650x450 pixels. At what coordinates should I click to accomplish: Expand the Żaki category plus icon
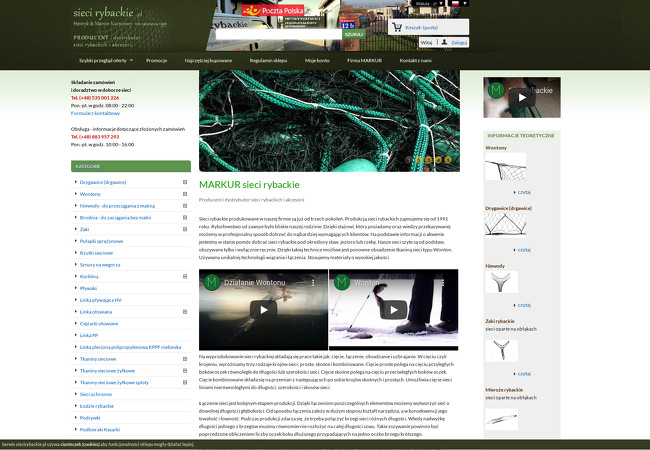(185, 229)
